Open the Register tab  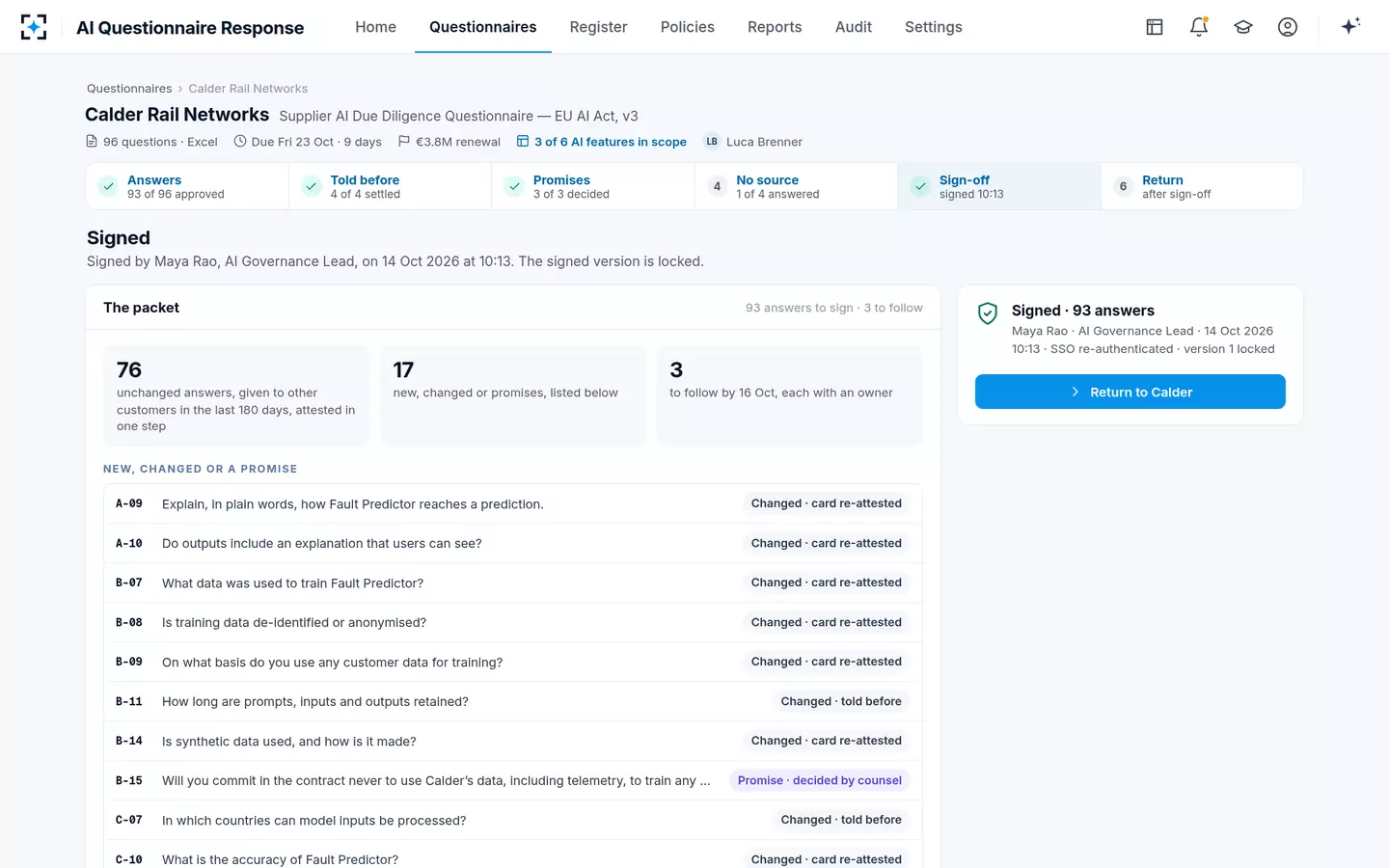(598, 27)
